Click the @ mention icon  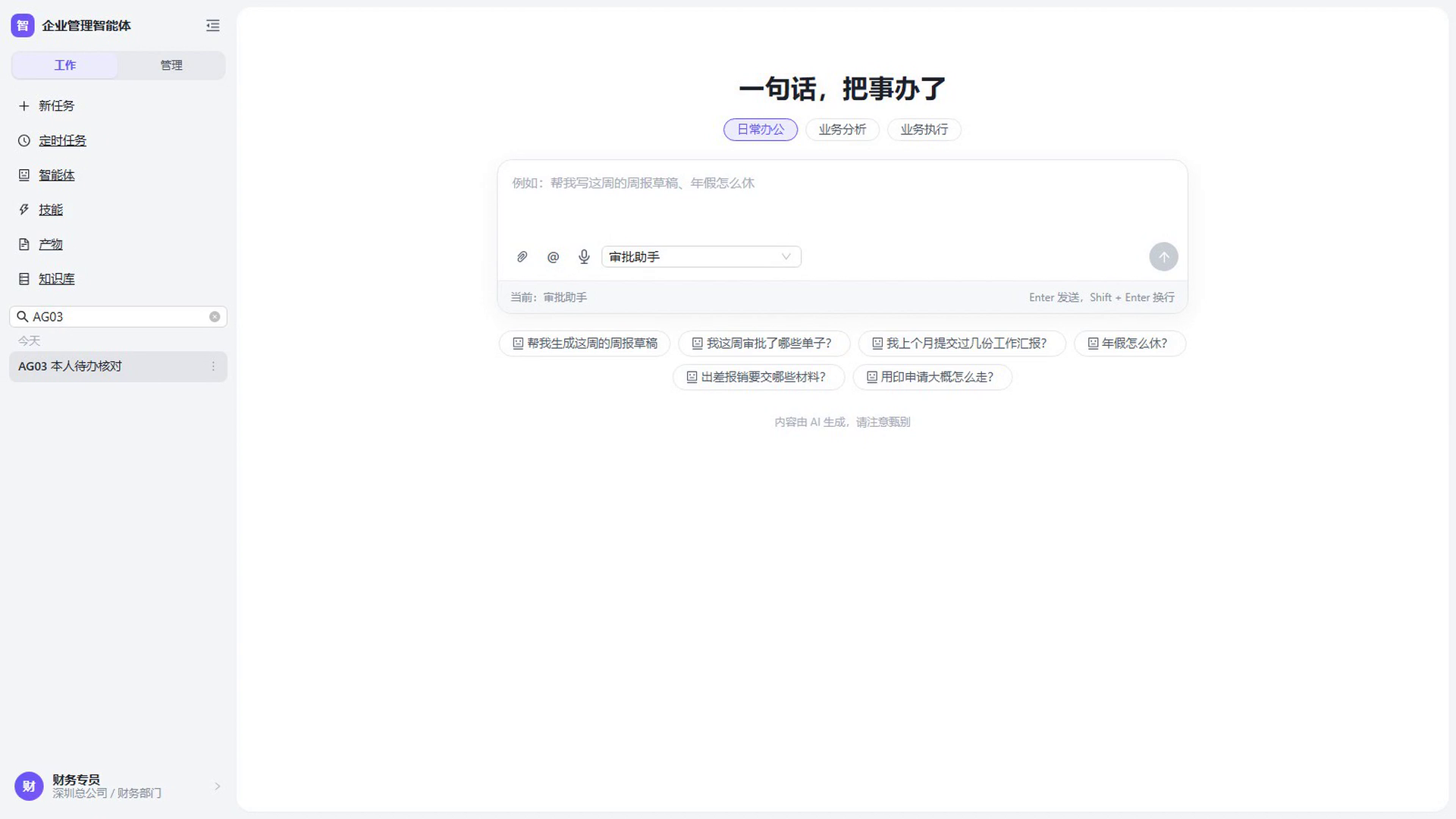point(553,257)
